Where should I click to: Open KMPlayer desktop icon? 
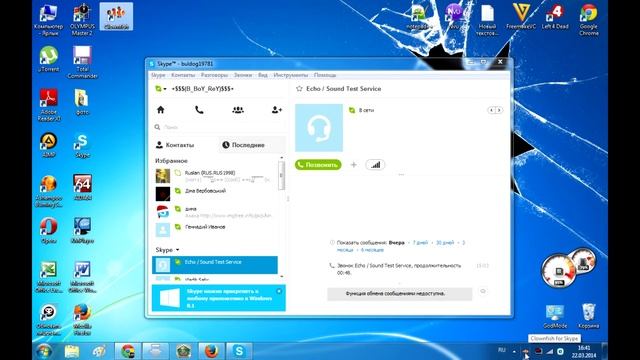pyautogui.click(x=82, y=231)
